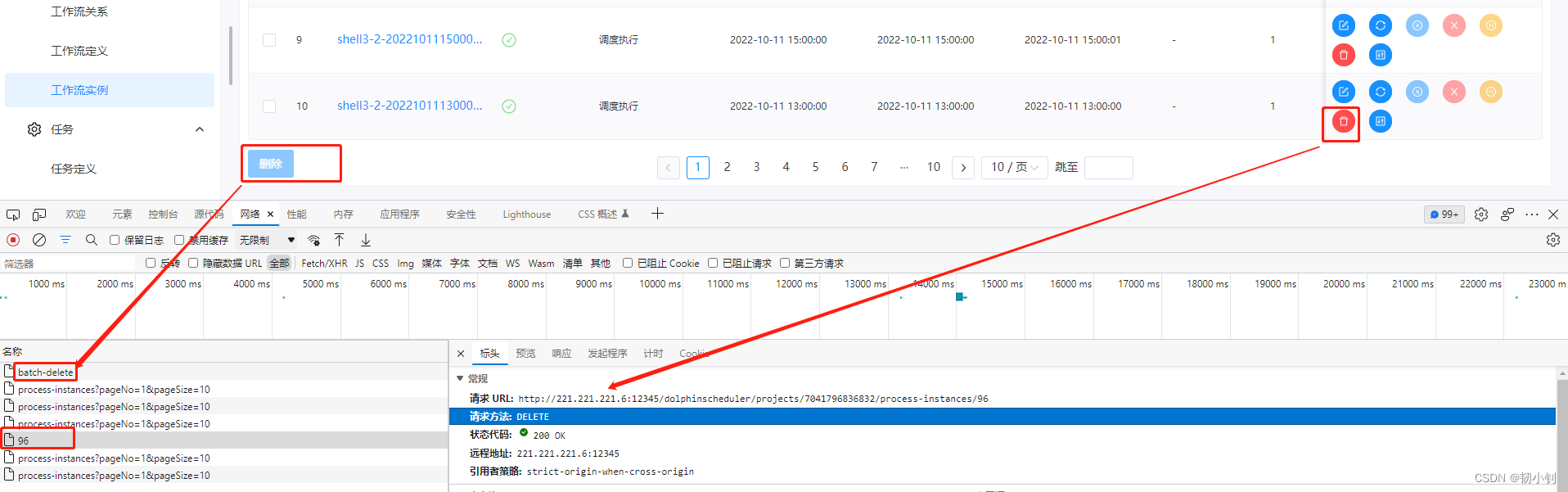Viewport: 1568px width, 492px height.
Task: Filter requests by JS type
Action: 359,263
